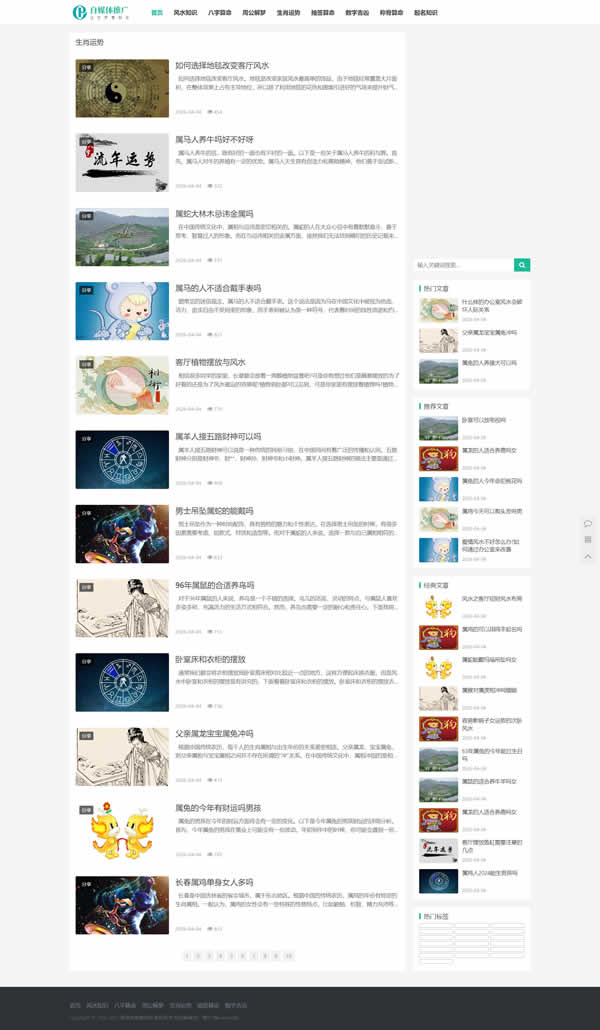Click the yin-yang bagua thumbnail image
The height and width of the screenshot is (1030, 600).
coord(122,88)
